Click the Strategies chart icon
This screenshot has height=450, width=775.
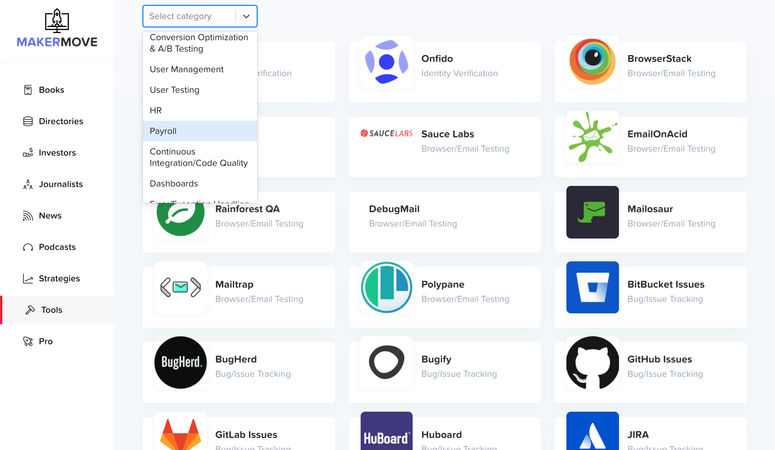pyautogui.click(x=28, y=278)
